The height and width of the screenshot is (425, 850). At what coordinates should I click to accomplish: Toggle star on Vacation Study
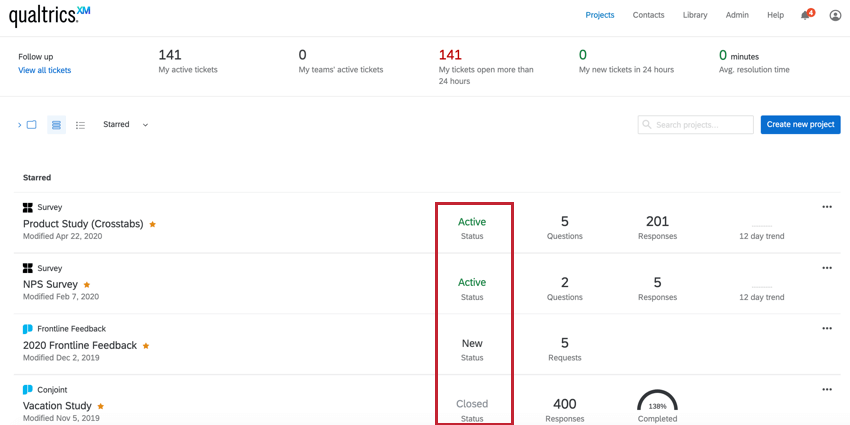tap(100, 405)
